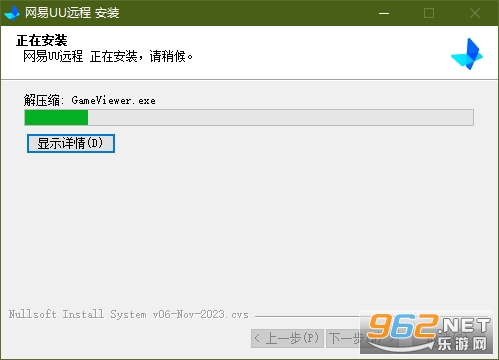This screenshot has width=499, height=360.
Task: Click the window title '网易UU远程 安装'
Action: (x=72, y=13)
